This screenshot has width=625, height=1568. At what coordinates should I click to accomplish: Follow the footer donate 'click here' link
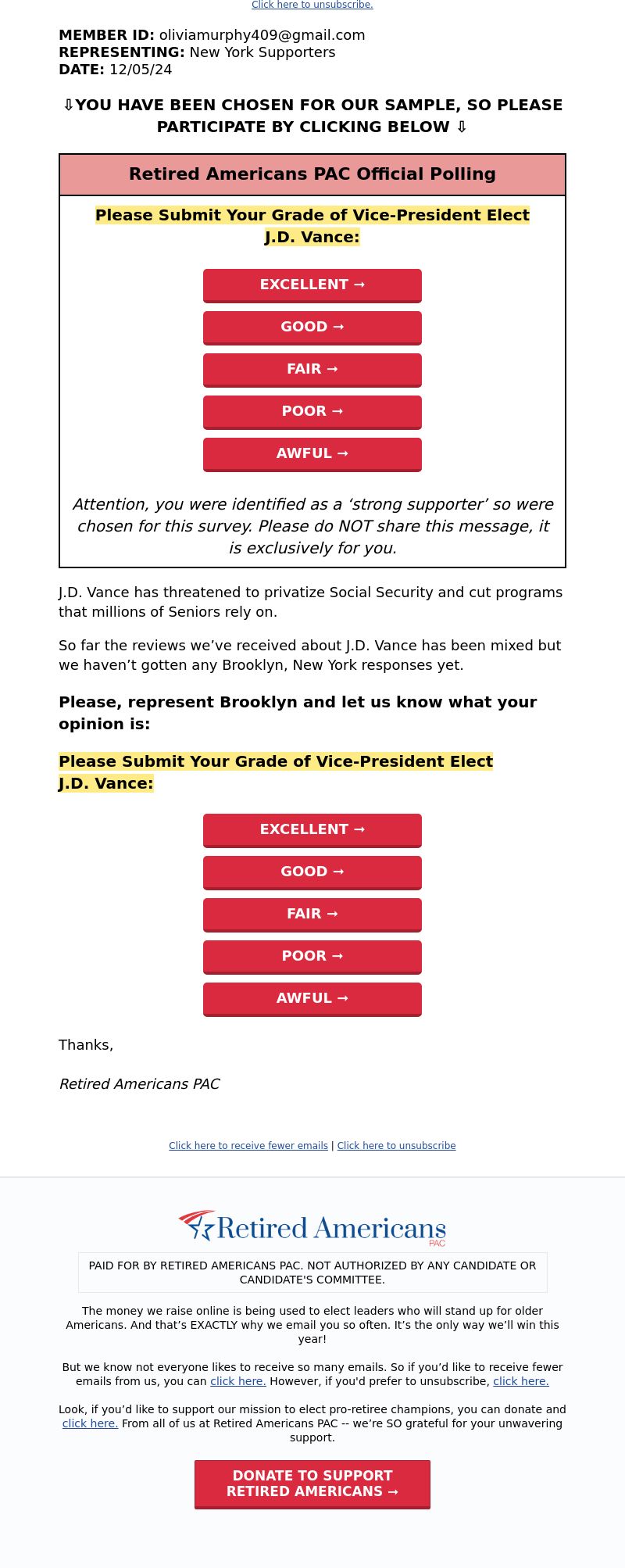click(90, 1423)
